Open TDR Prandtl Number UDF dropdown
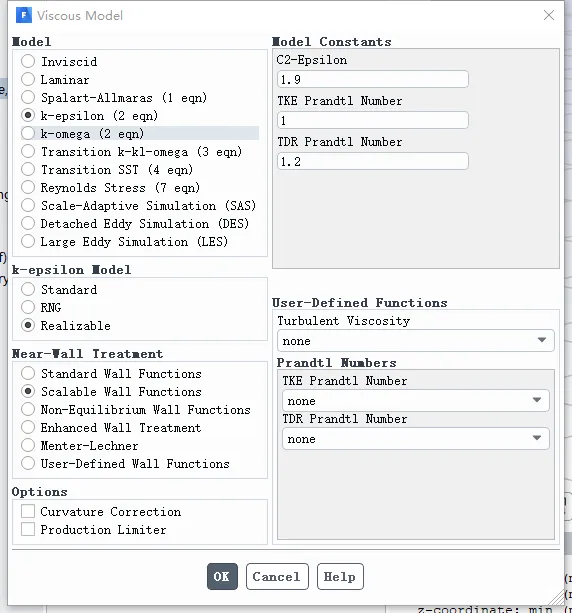572x613 pixels. (416, 438)
